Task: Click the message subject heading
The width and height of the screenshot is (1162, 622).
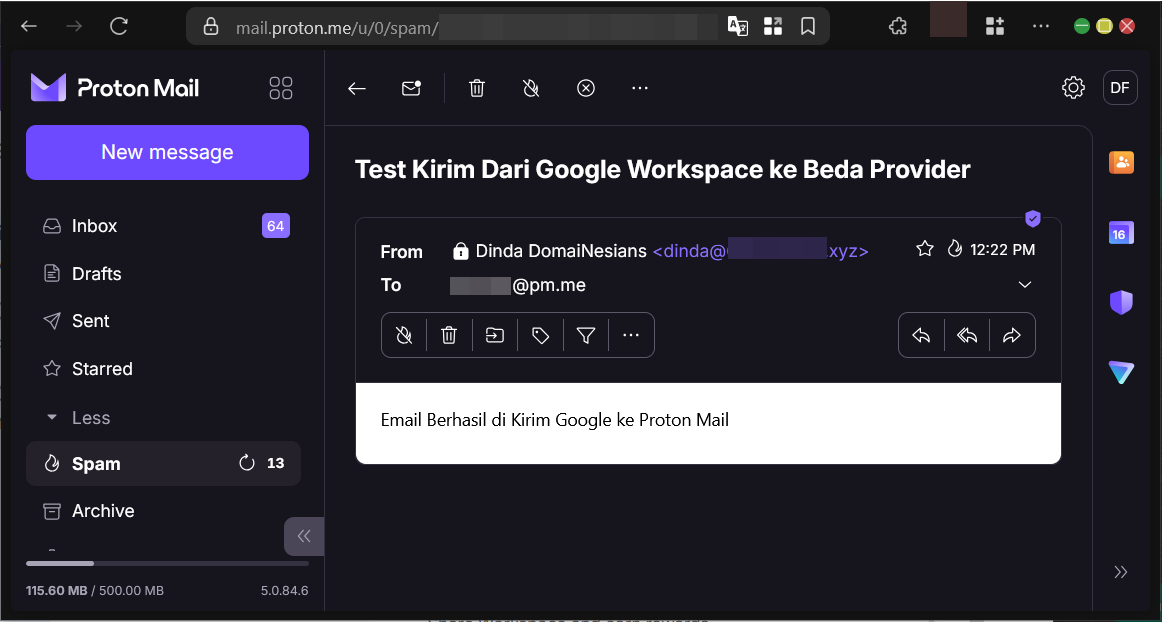Action: click(x=663, y=169)
